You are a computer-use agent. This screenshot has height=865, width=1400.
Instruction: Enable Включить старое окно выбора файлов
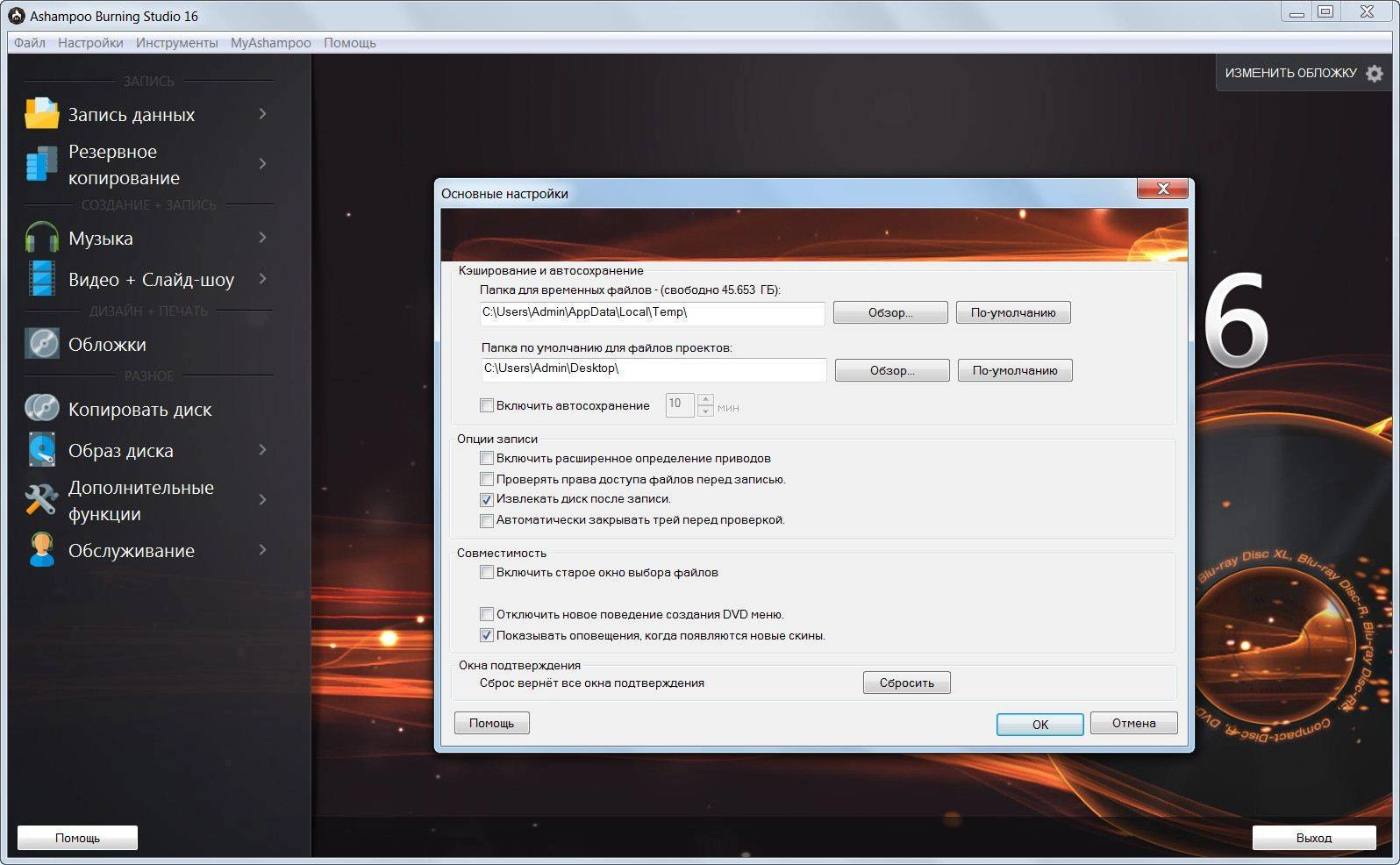(x=487, y=572)
